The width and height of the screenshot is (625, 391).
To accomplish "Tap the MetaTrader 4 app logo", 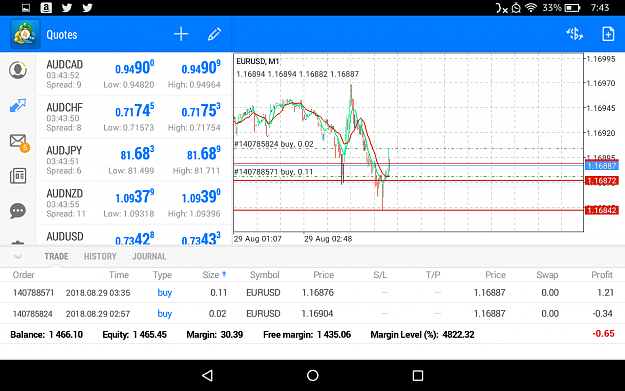I will tap(25, 34).
